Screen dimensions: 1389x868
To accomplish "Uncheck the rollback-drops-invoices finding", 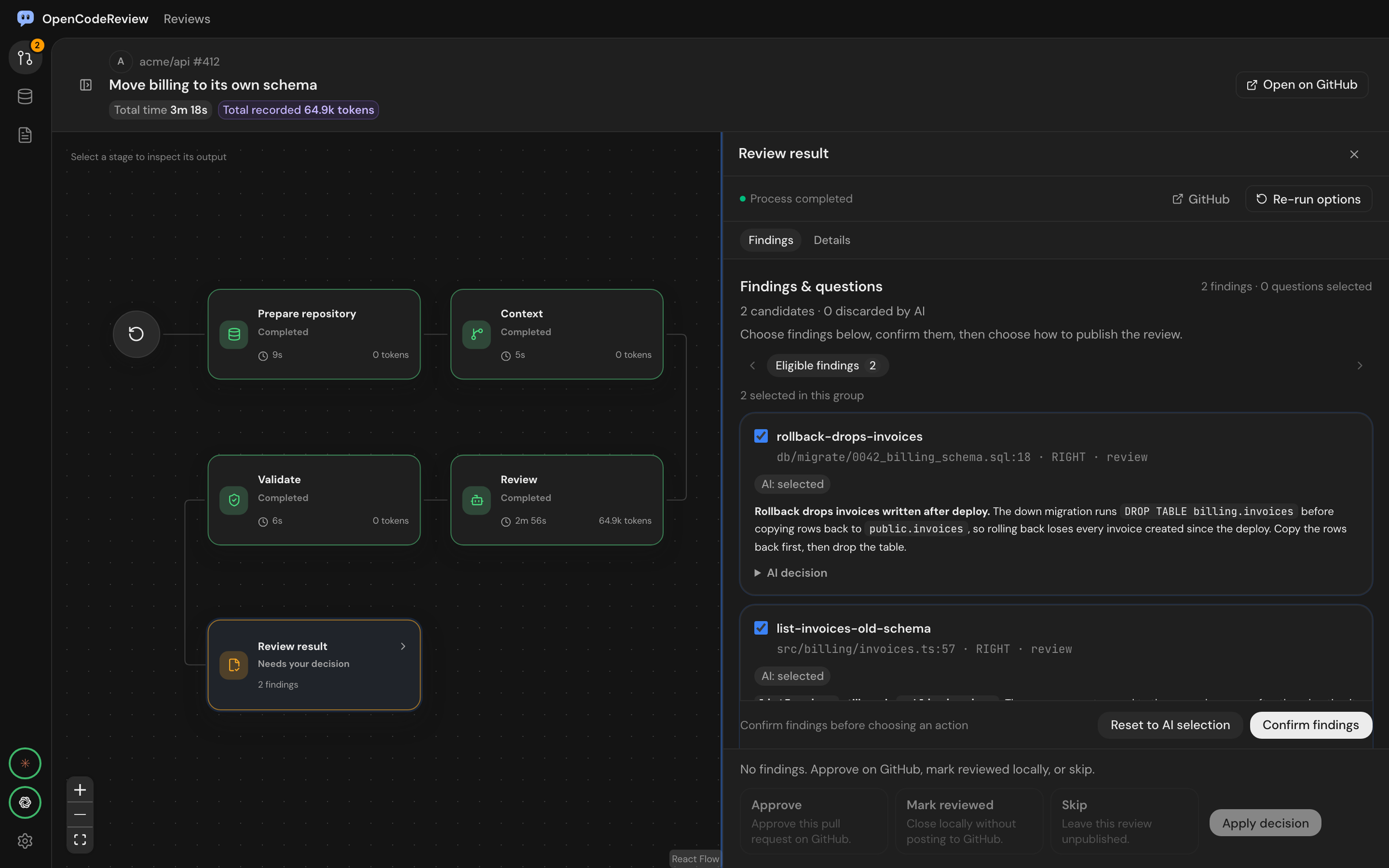I will click(761, 436).
